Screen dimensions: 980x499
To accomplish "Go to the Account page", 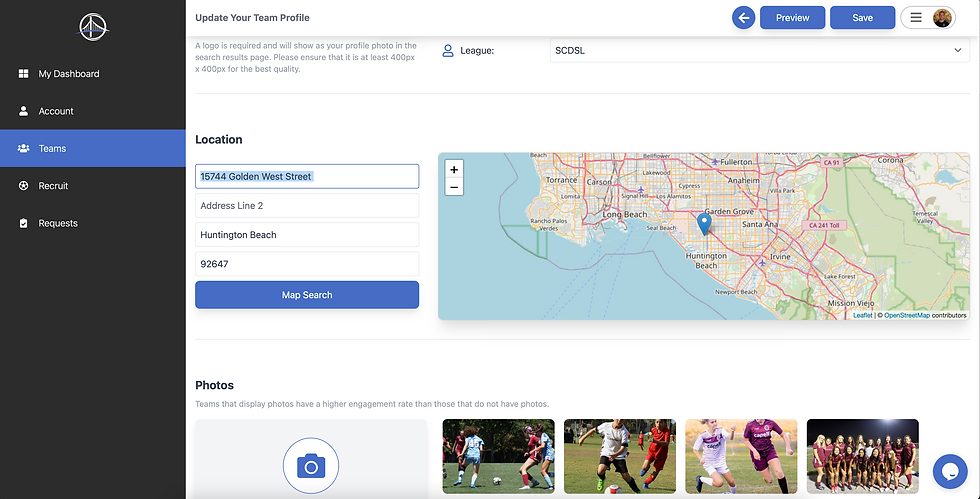I will point(92,111).
